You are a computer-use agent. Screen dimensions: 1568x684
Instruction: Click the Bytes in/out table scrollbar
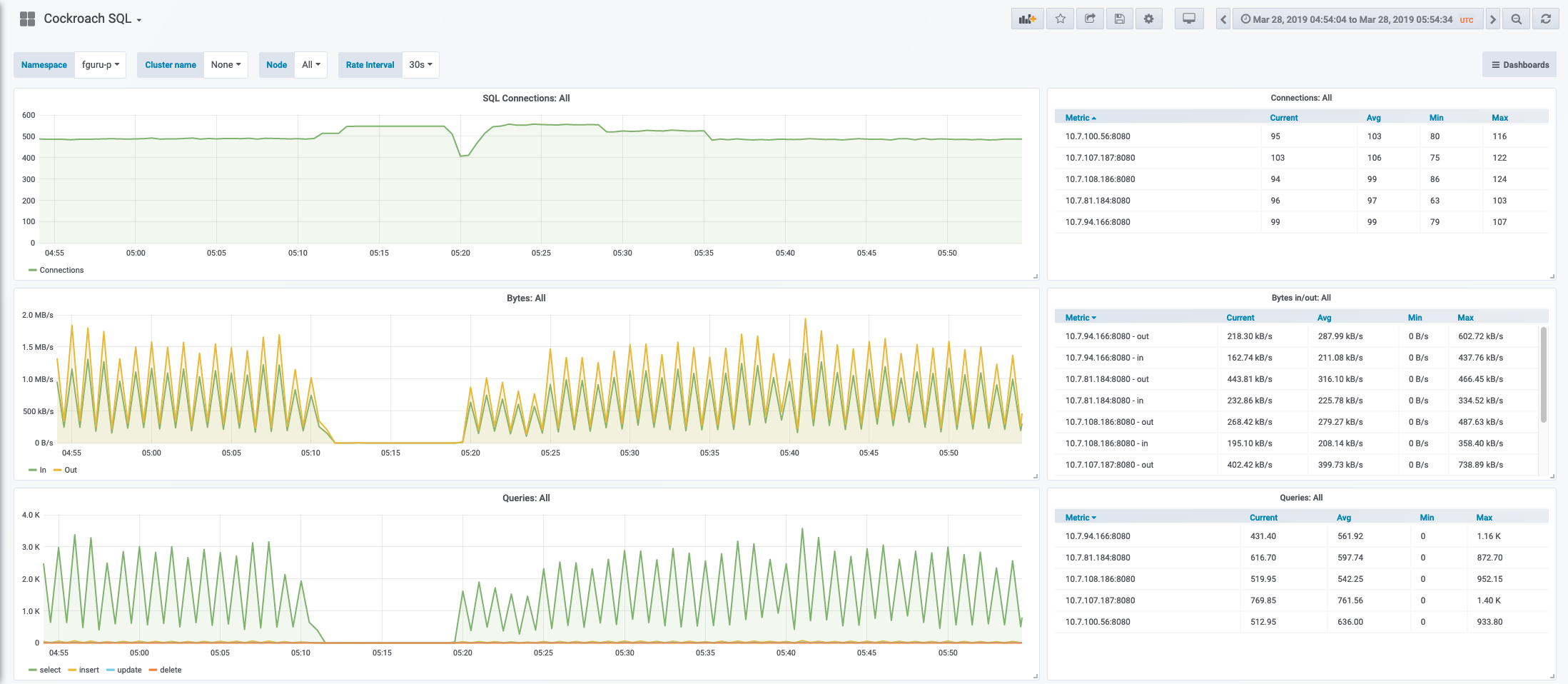pos(1544,375)
